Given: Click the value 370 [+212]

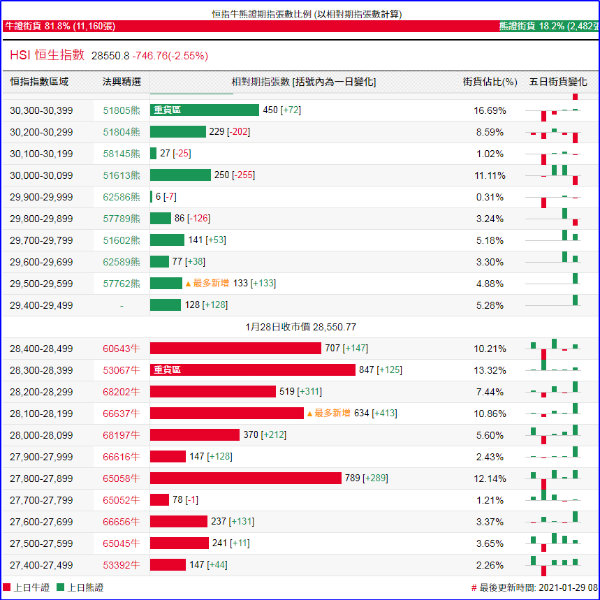Looking at the screenshot, I should 265,435.
